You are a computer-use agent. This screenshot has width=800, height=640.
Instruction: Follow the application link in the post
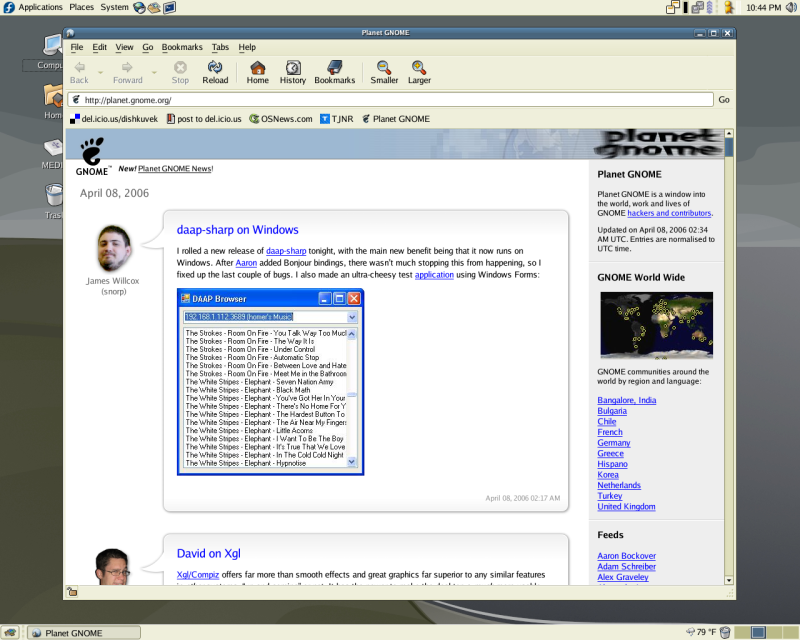point(434,275)
